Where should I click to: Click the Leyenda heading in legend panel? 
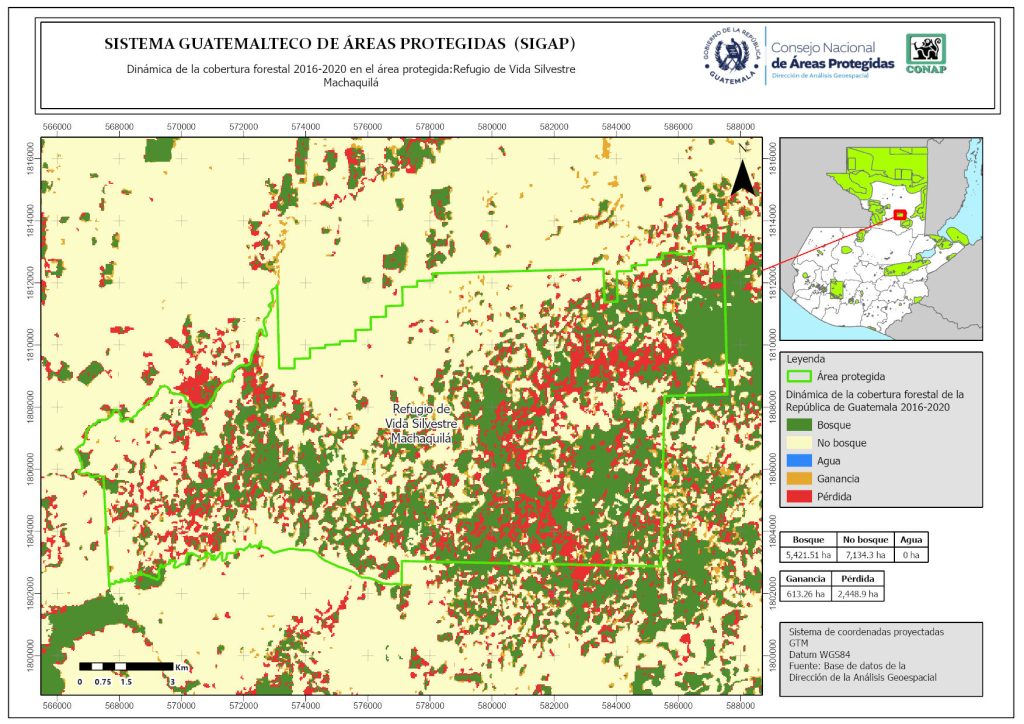[x=807, y=358]
